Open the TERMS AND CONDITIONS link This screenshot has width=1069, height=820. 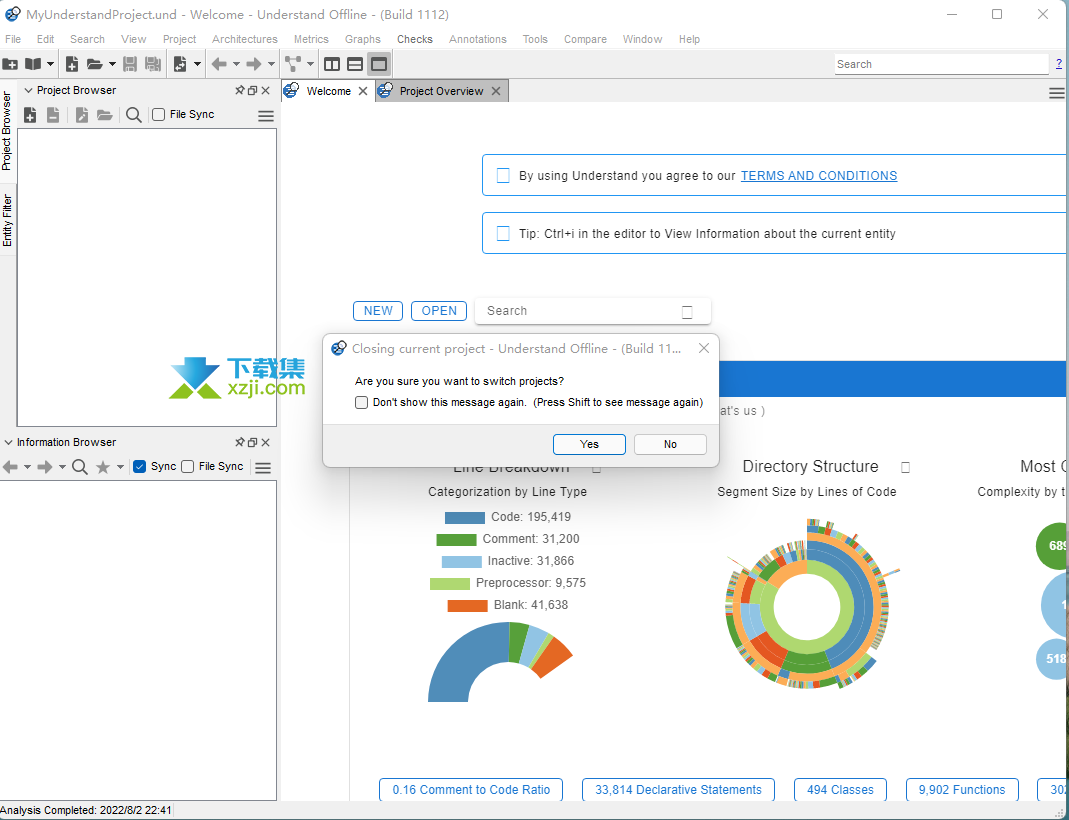coord(819,176)
